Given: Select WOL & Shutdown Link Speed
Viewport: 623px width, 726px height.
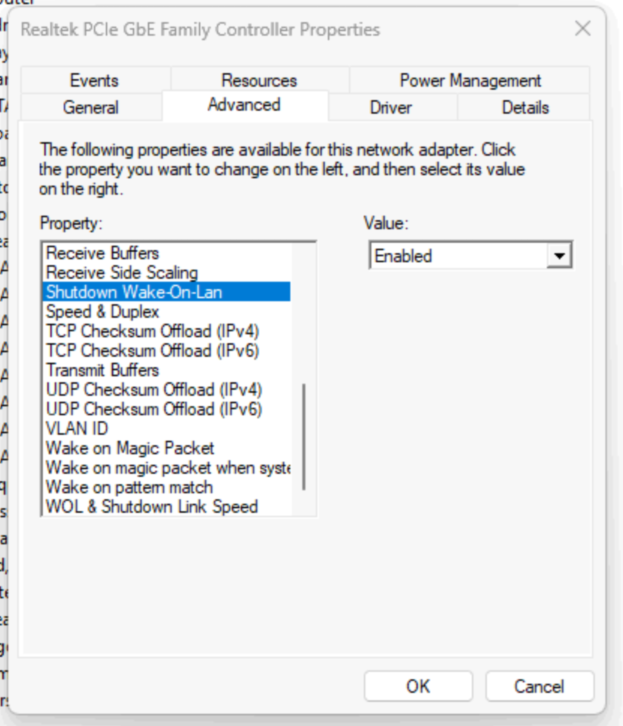Looking at the screenshot, I should [167, 507].
